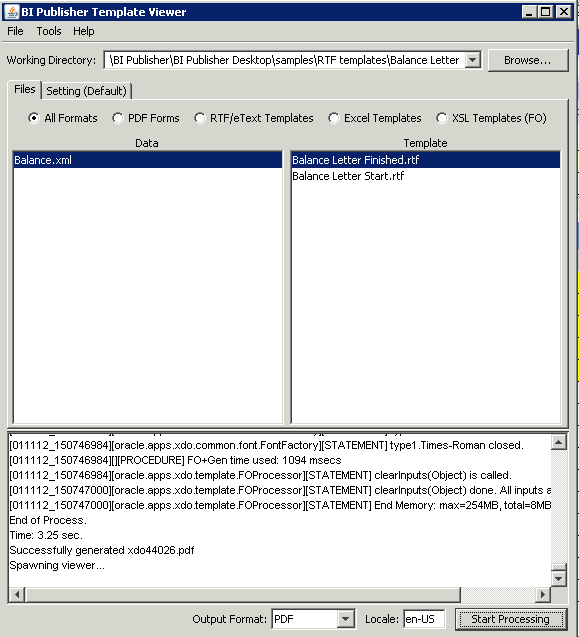Viewport: 579px width, 637px height.
Task: Click the 'Spawning viewer...' log line
Action: 57,565
